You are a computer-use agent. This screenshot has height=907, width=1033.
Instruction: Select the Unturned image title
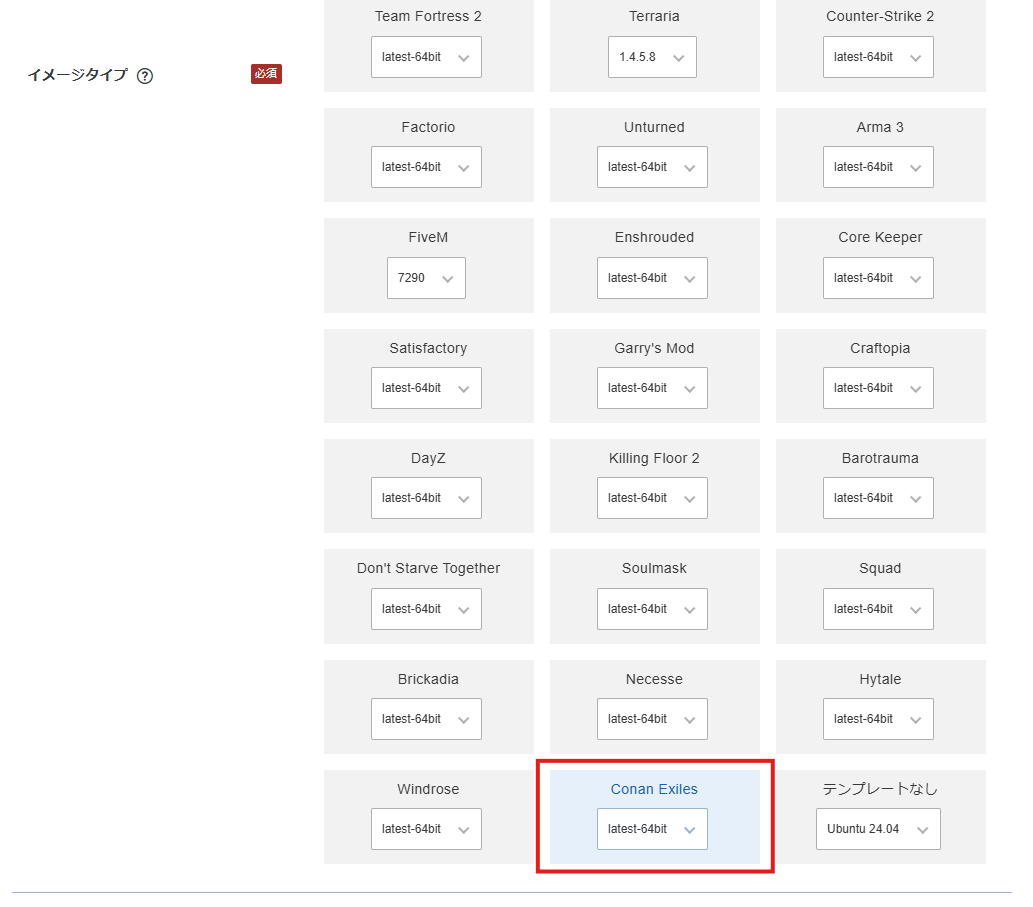(x=654, y=127)
